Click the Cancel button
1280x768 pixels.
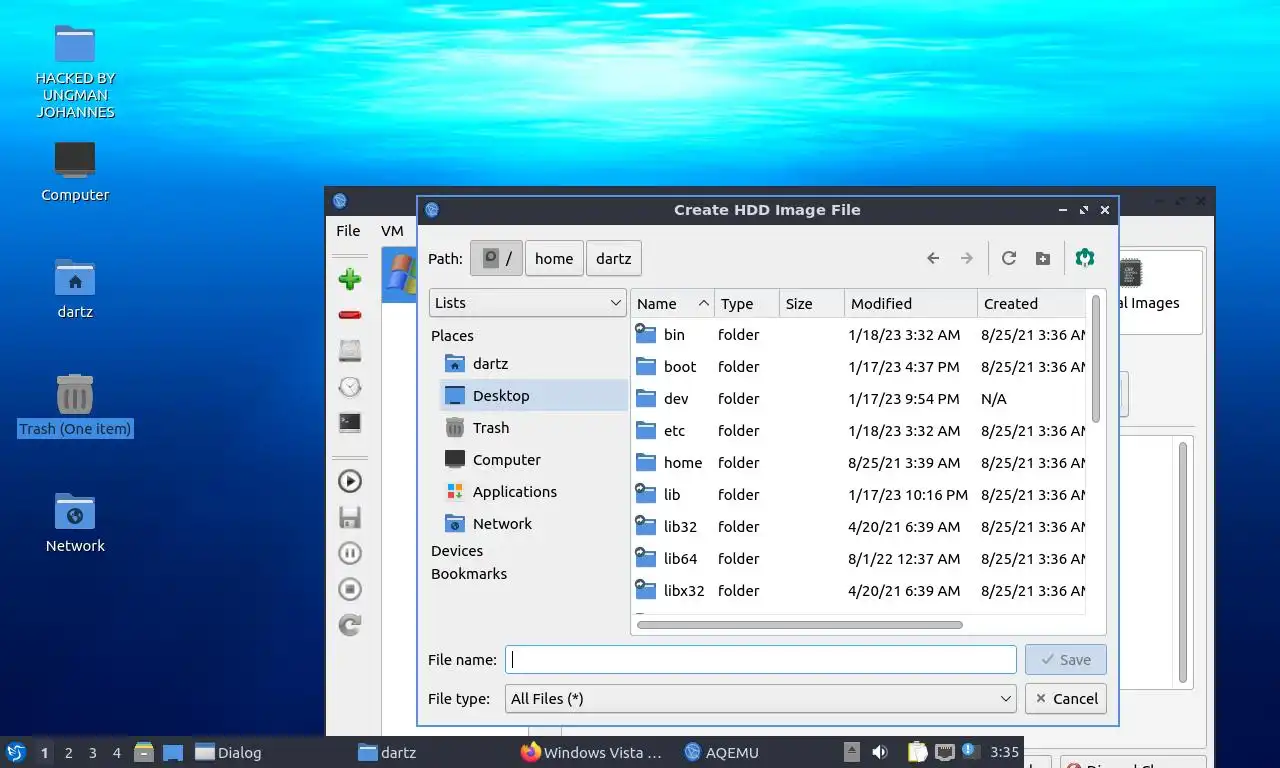pos(1066,699)
